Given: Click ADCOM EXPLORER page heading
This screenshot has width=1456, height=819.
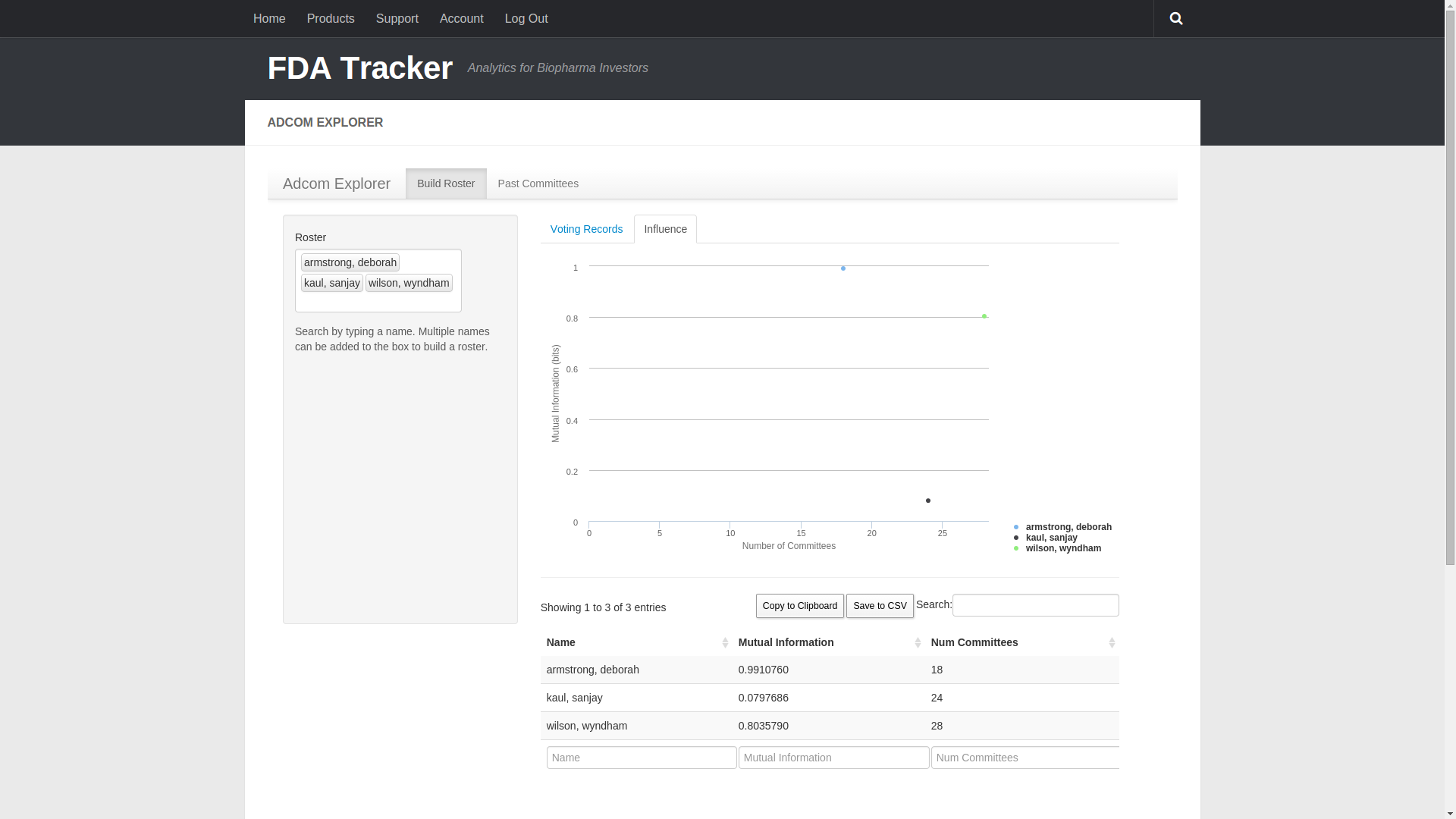Looking at the screenshot, I should click(325, 122).
